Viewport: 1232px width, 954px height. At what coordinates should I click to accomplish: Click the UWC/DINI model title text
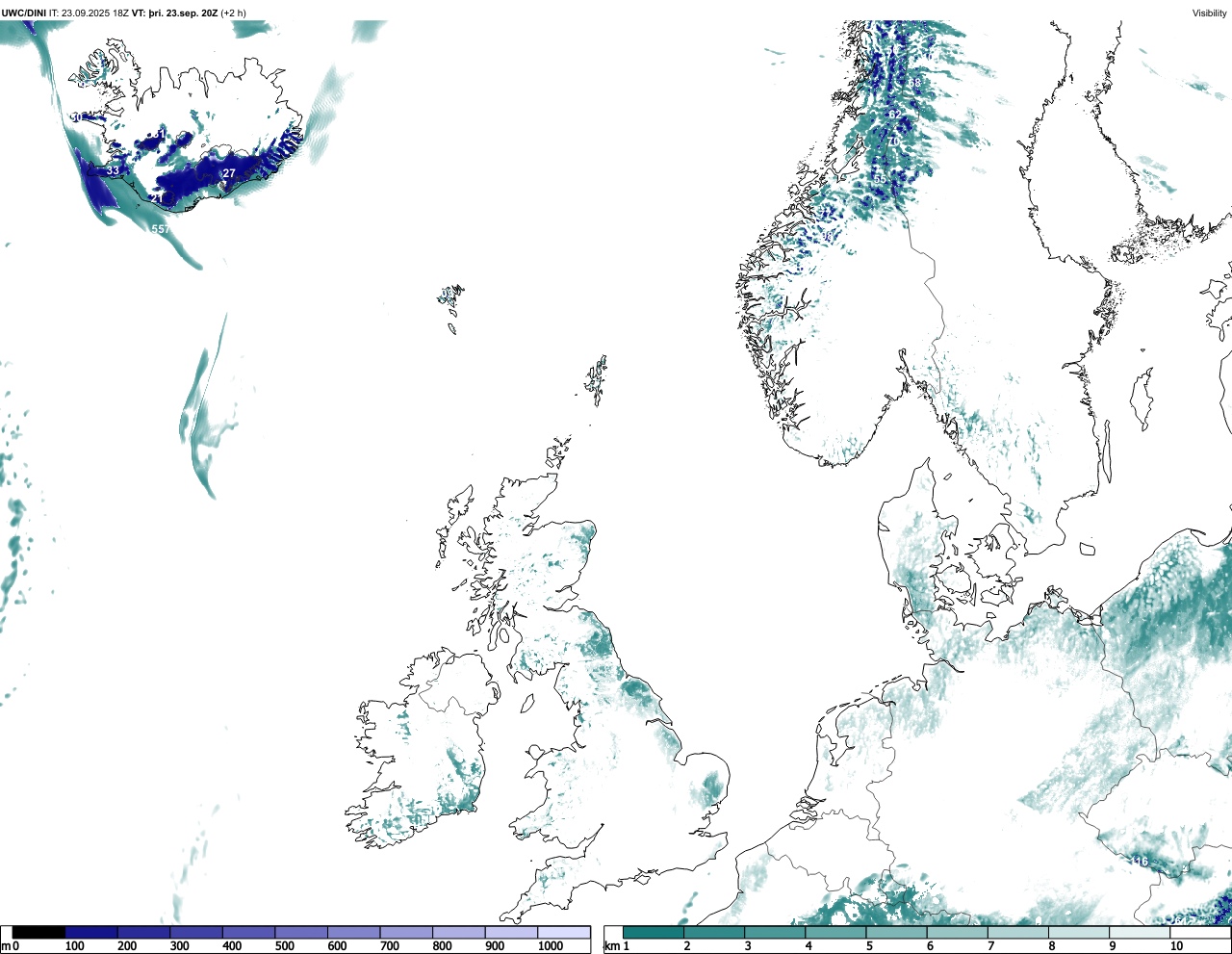[x=23, y=13]
